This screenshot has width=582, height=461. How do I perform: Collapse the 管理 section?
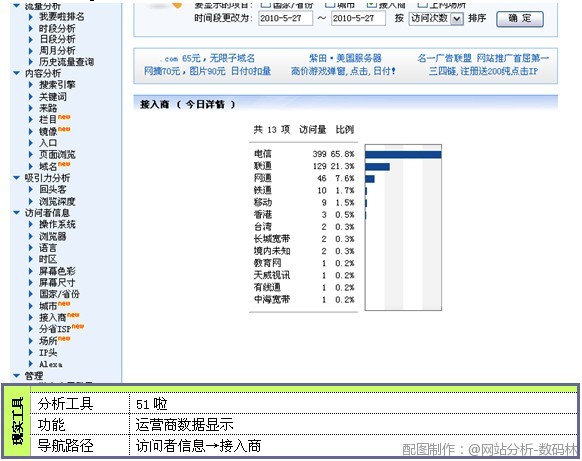click(x=16, y=376)
